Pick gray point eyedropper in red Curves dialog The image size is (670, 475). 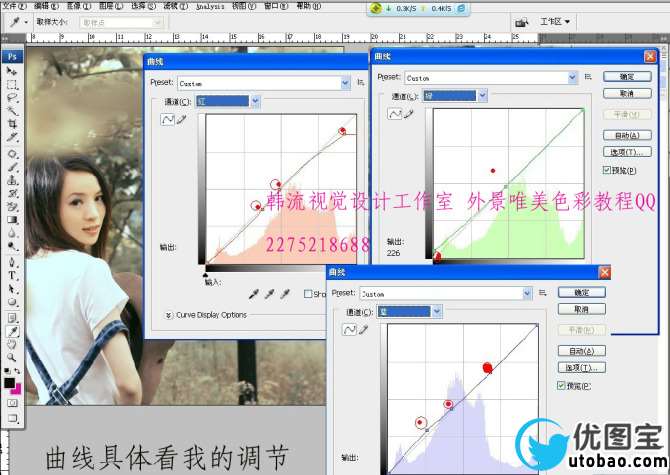(270, 294)
